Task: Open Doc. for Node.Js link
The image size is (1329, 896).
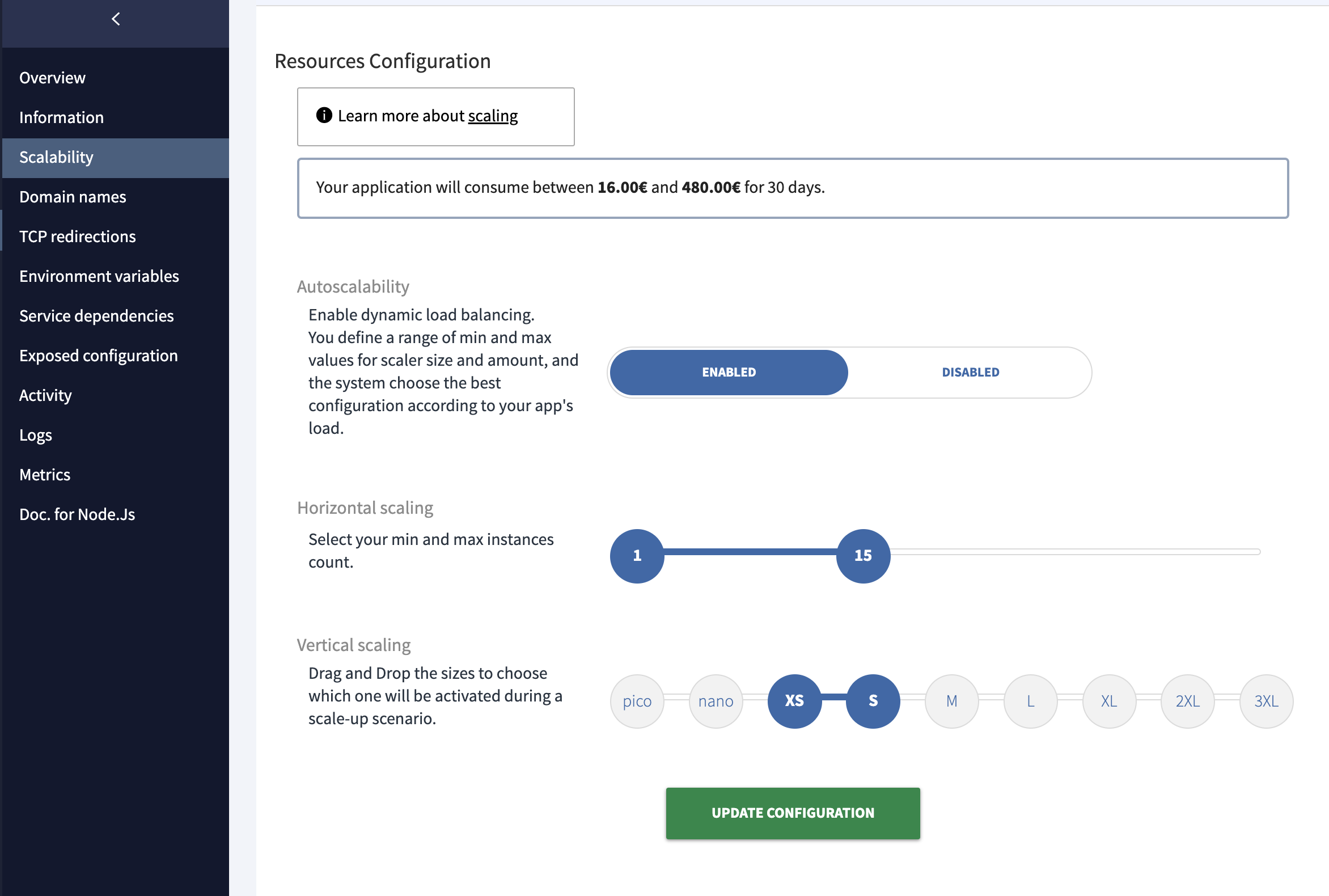Action: (x=77, y=515)
